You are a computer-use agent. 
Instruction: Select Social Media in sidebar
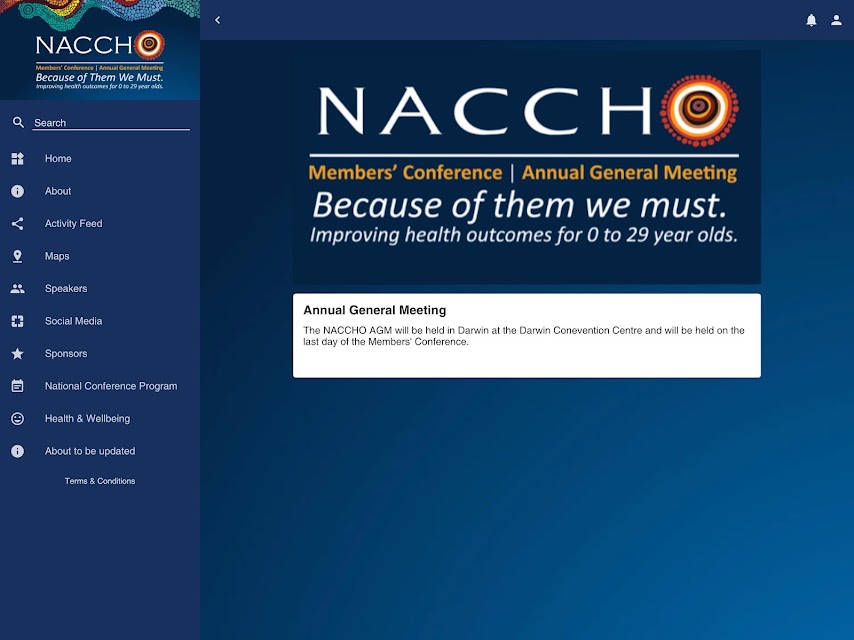(100, 321)
